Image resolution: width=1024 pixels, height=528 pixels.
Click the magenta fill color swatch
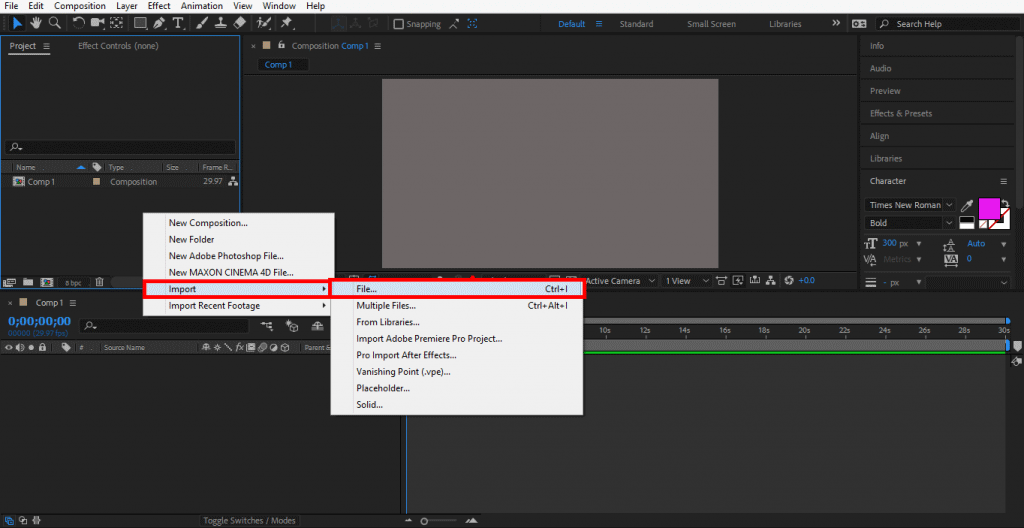tap(989, 208)
